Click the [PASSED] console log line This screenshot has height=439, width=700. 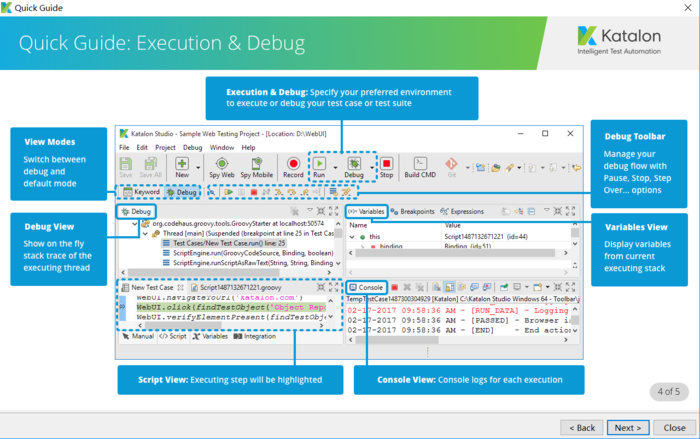coord(459,320)
